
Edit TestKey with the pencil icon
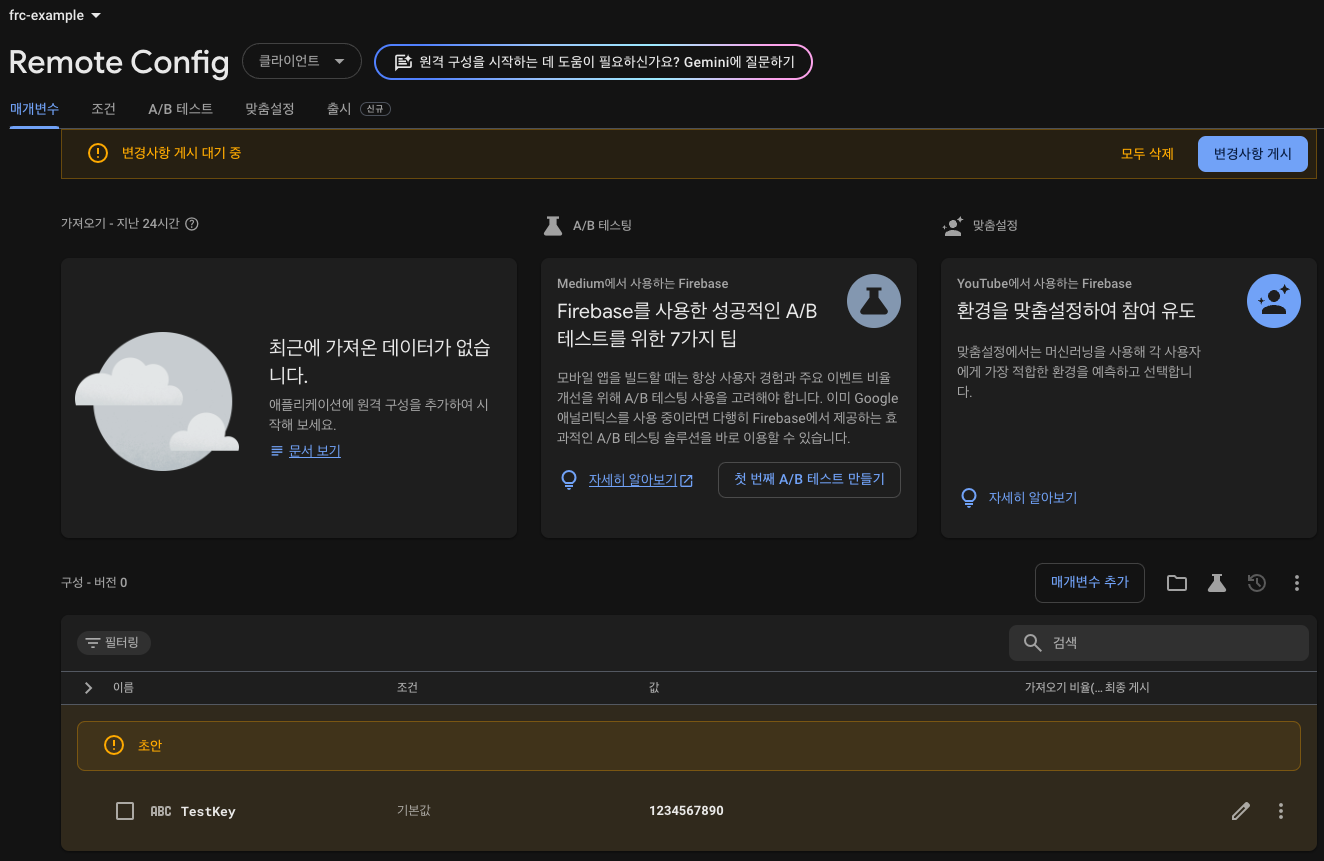pyautogui.click(x=1241, y=811)
